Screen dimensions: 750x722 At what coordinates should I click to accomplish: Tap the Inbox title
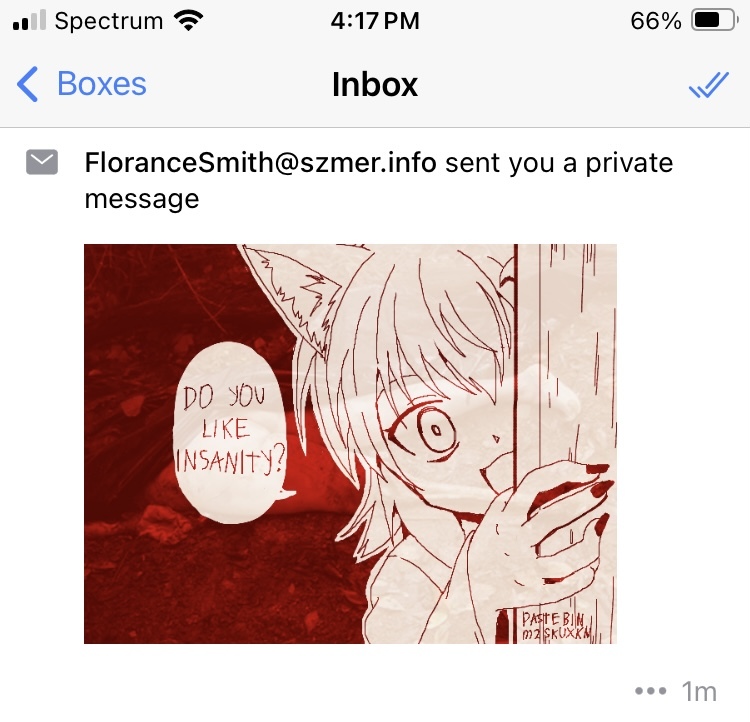[x=375, y=85]
